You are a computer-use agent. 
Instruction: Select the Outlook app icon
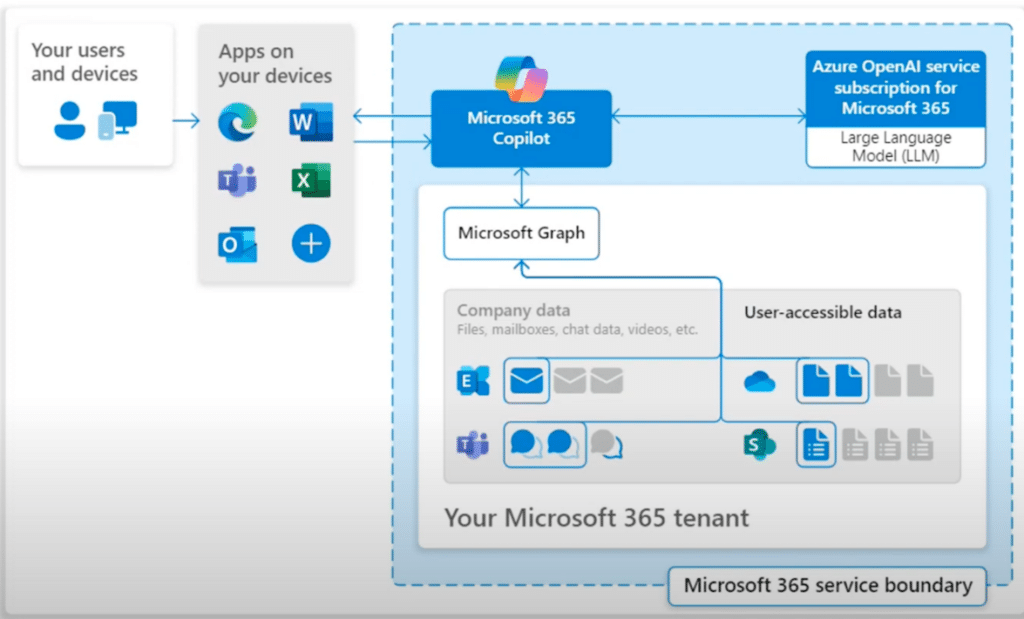click(237, 244)
